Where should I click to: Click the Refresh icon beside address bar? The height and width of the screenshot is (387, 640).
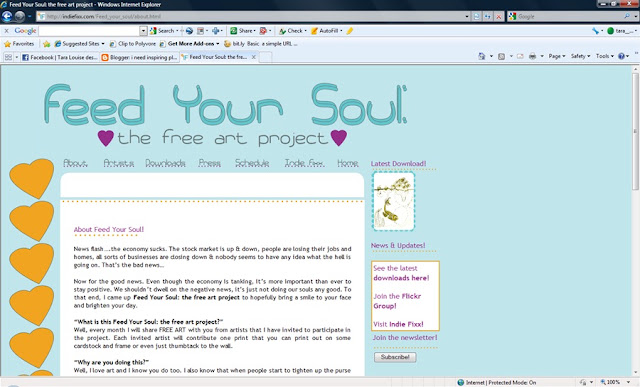(x=487, y=16)
